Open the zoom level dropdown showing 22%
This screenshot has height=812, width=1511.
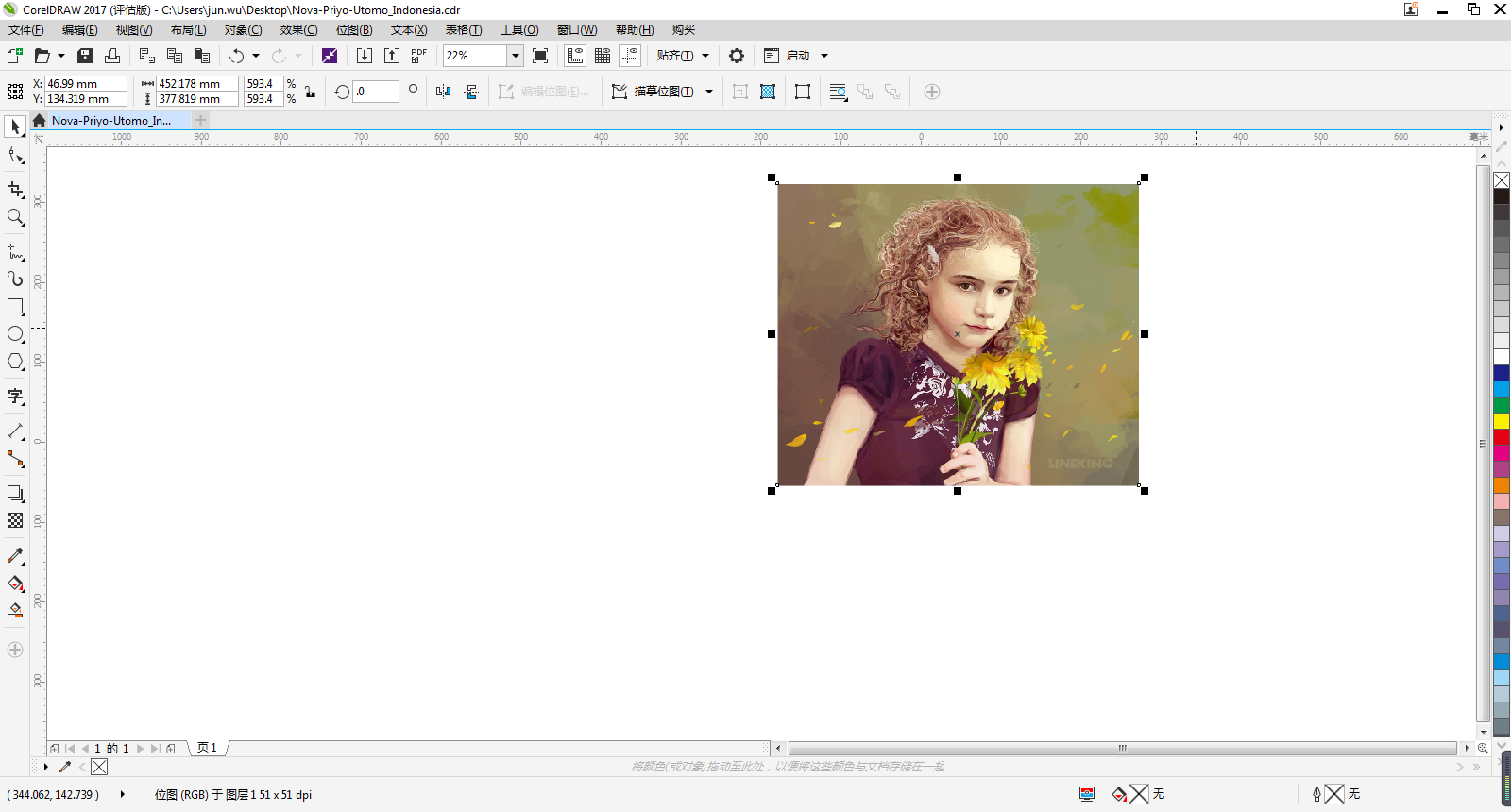(516, 56)
